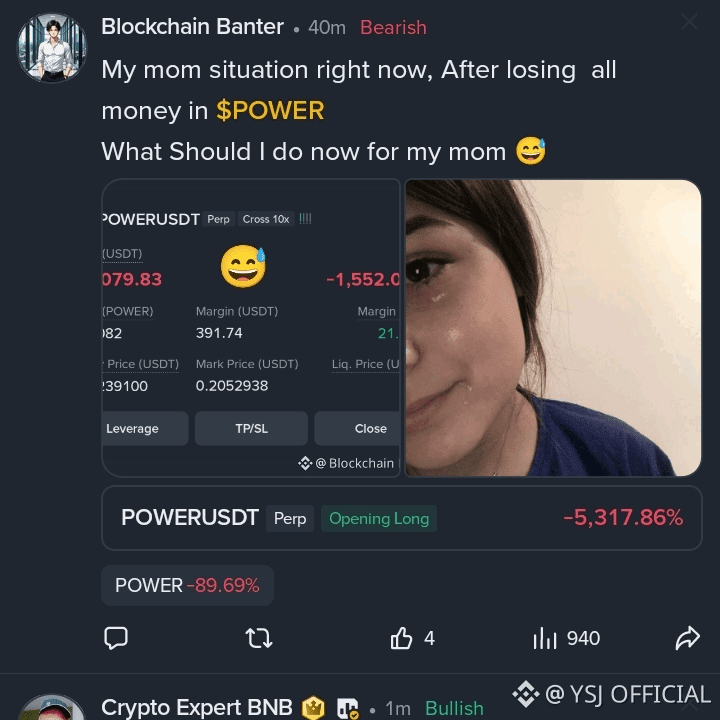This screenshot has height=720, width=720.
Task: Open the views bar chart icon
Action: (545, 638)
